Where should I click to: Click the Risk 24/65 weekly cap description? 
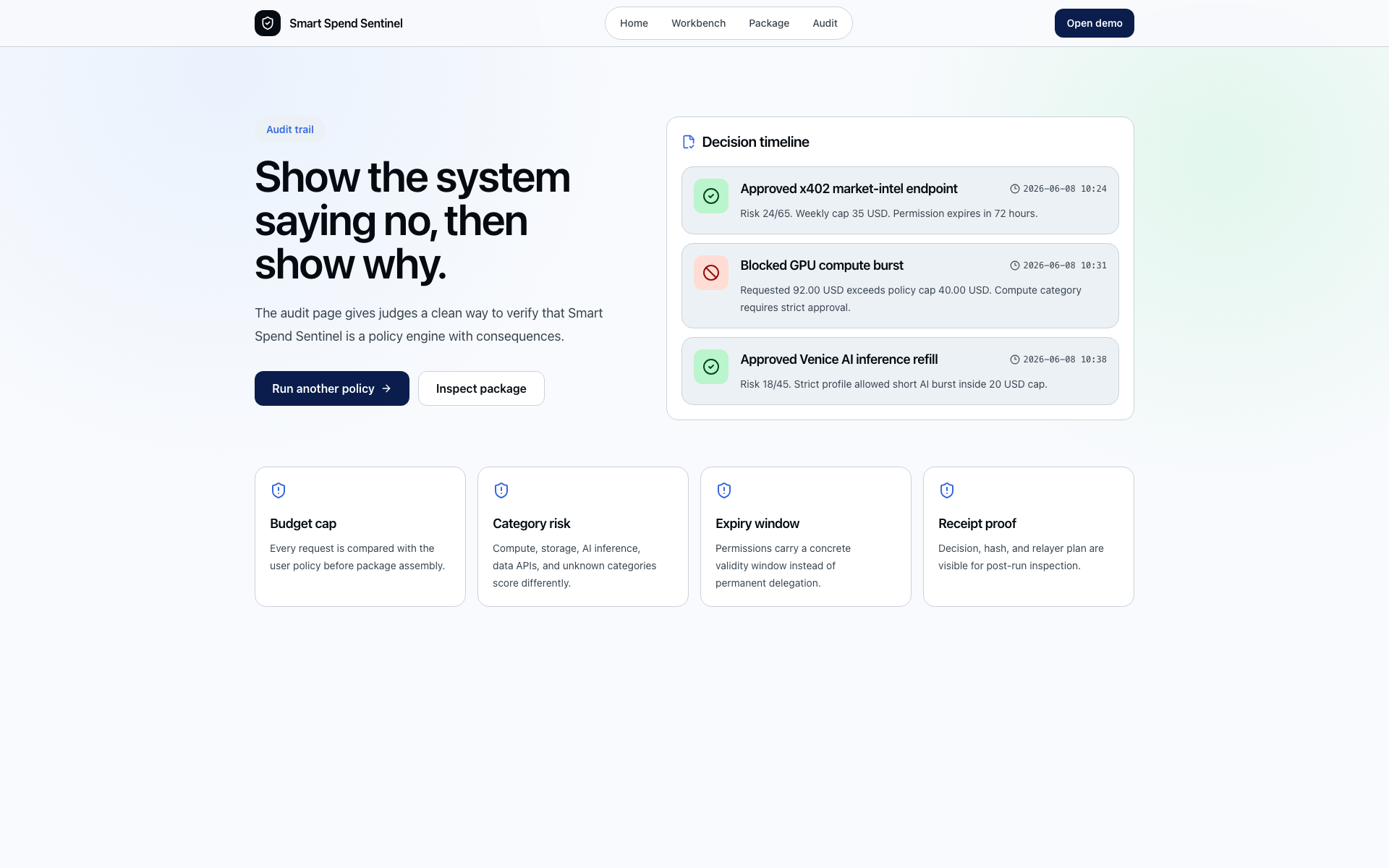888,213
